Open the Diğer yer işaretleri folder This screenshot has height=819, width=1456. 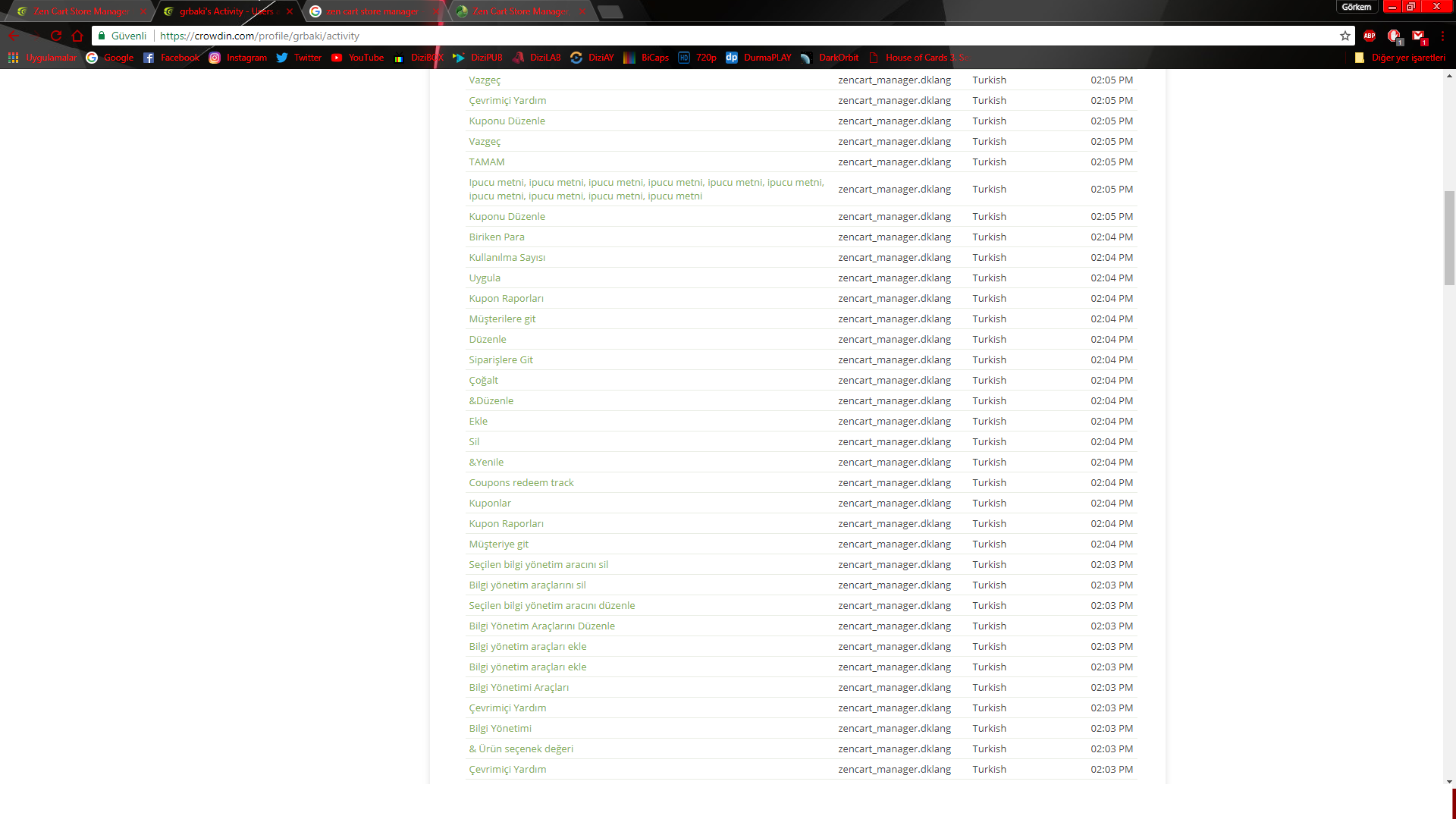(1400, 58)
